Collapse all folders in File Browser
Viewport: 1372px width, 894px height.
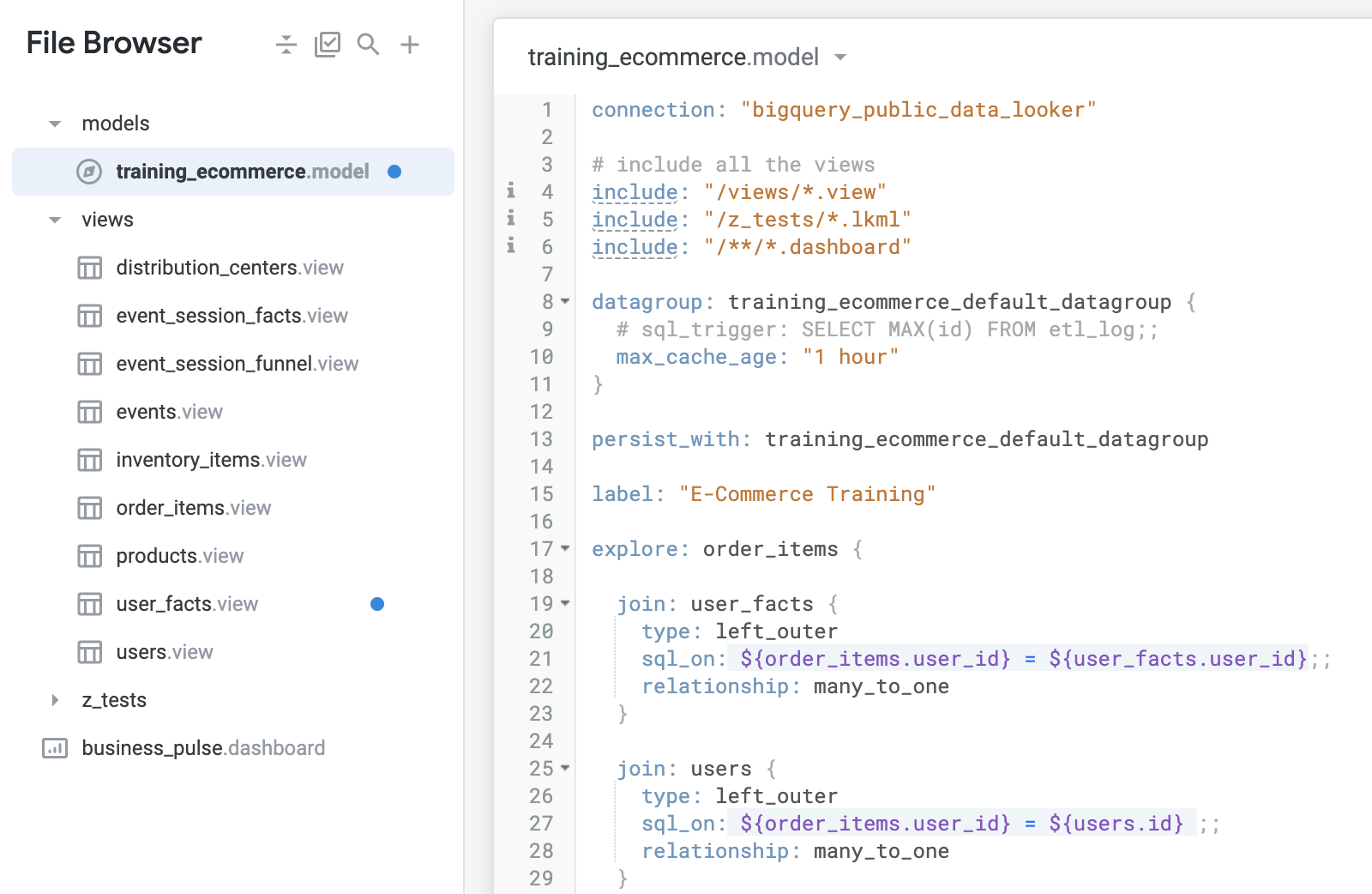(286, 44)
